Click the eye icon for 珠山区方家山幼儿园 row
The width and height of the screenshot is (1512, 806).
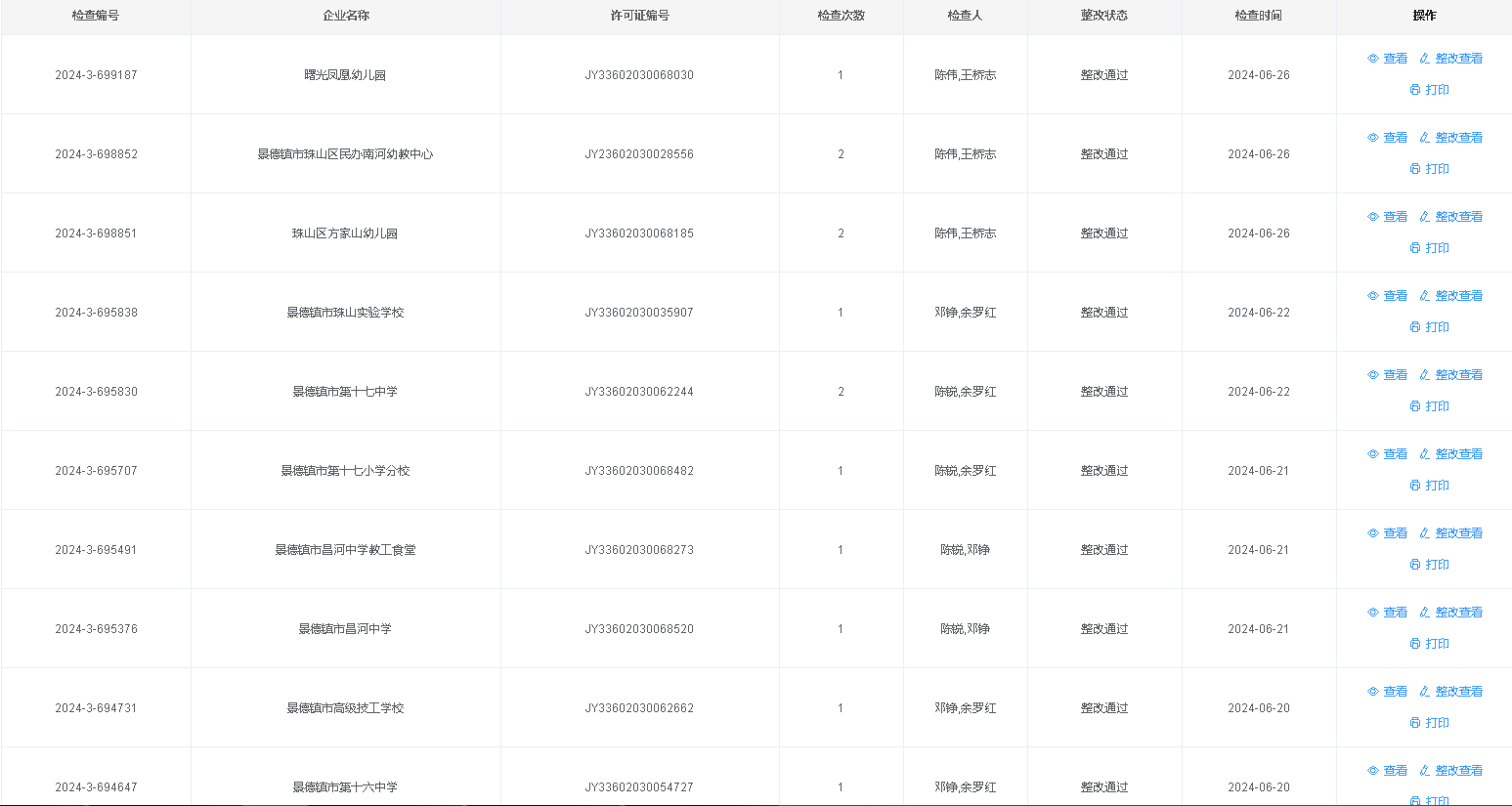(x=1373, y=217)
